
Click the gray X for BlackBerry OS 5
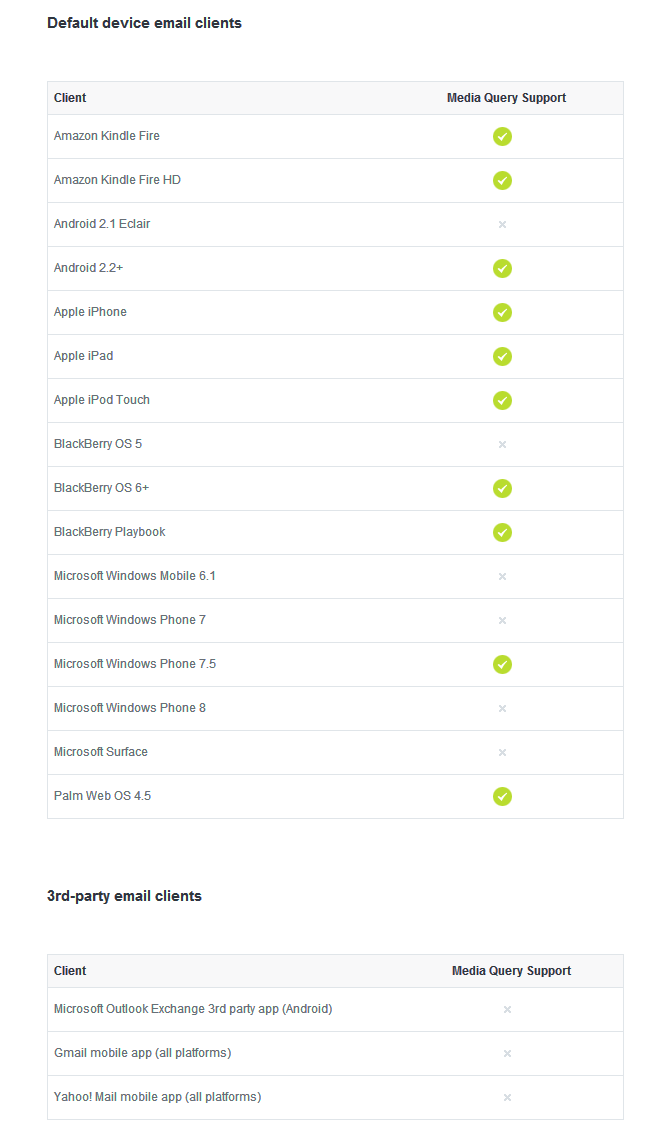502,444
